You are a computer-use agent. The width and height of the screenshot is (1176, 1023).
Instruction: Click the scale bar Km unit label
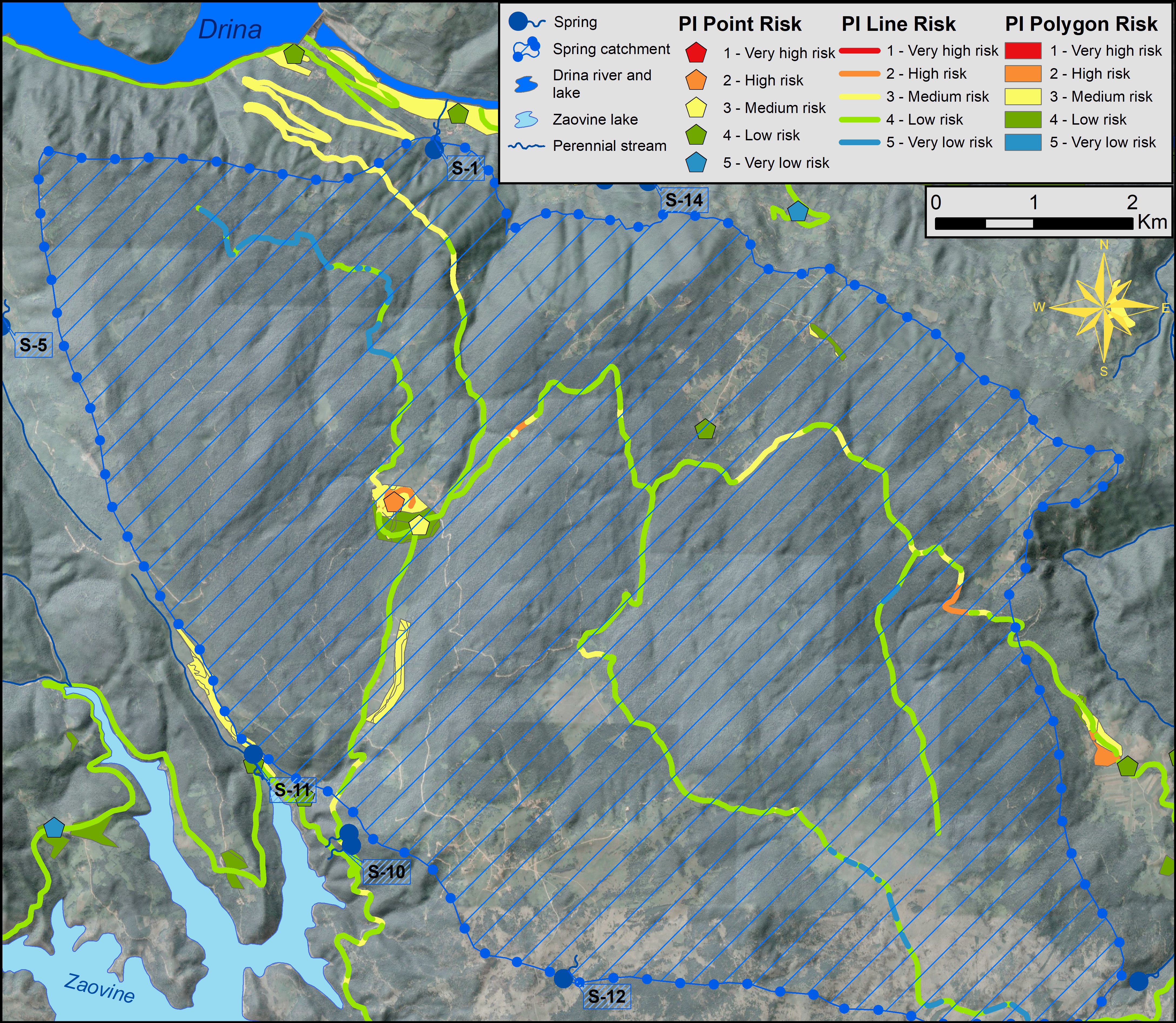click(x=1152, y=221)
